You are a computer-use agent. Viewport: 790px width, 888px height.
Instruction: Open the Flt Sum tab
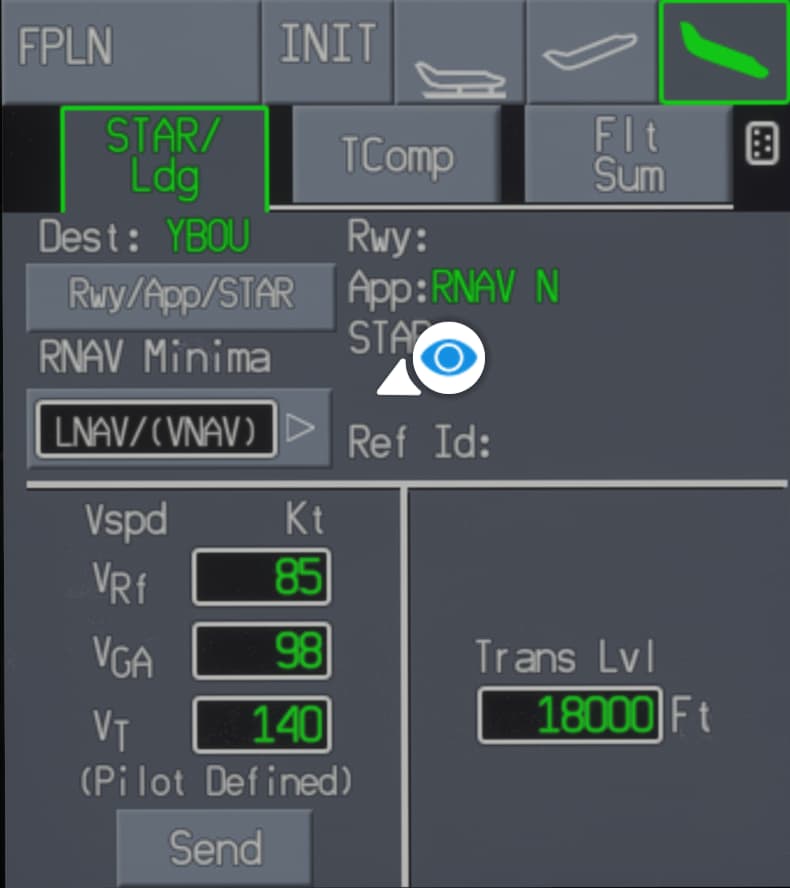pos(627,156)
